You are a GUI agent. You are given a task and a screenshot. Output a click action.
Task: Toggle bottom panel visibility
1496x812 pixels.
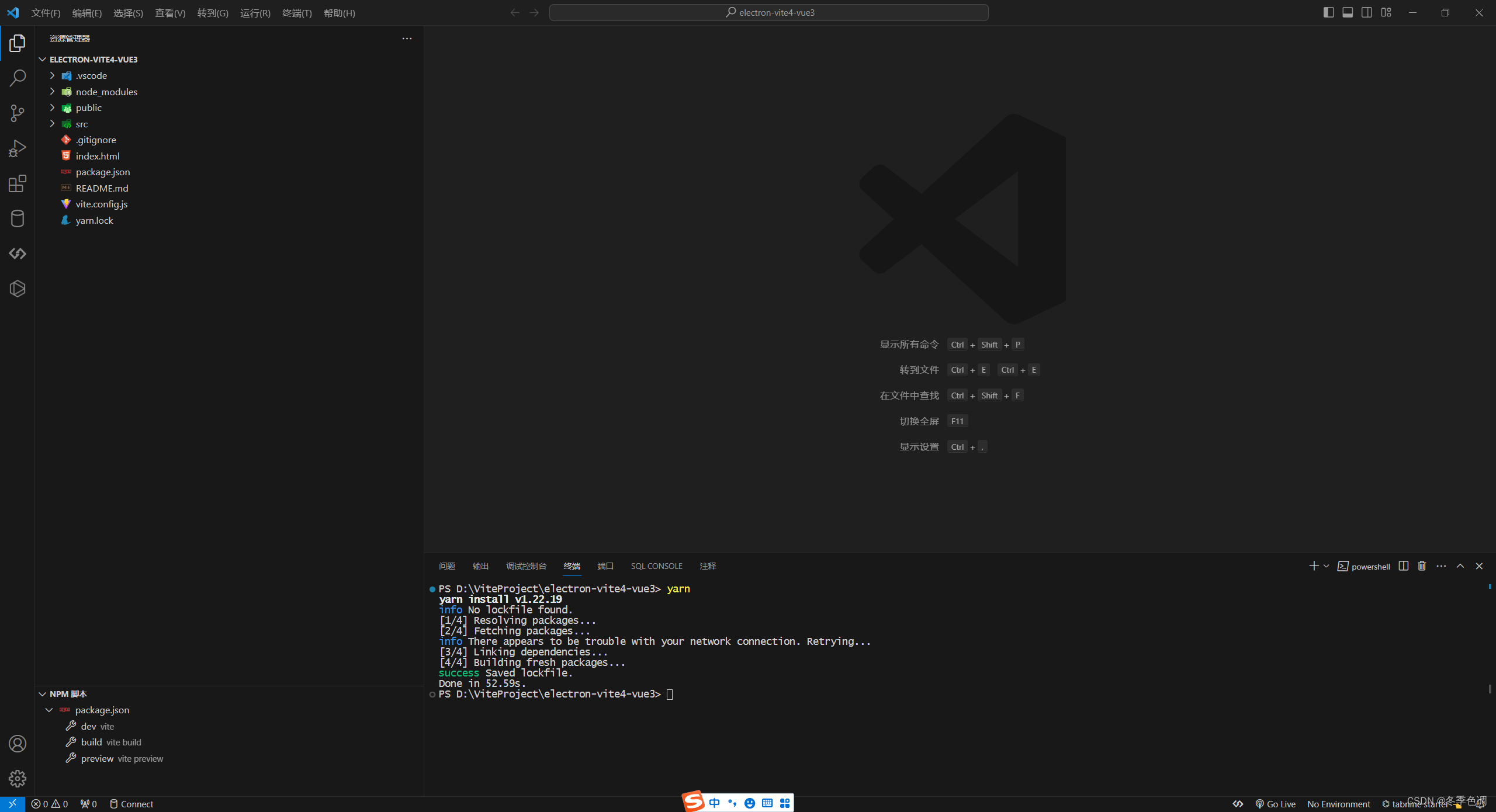click(x=1348, y=12)
